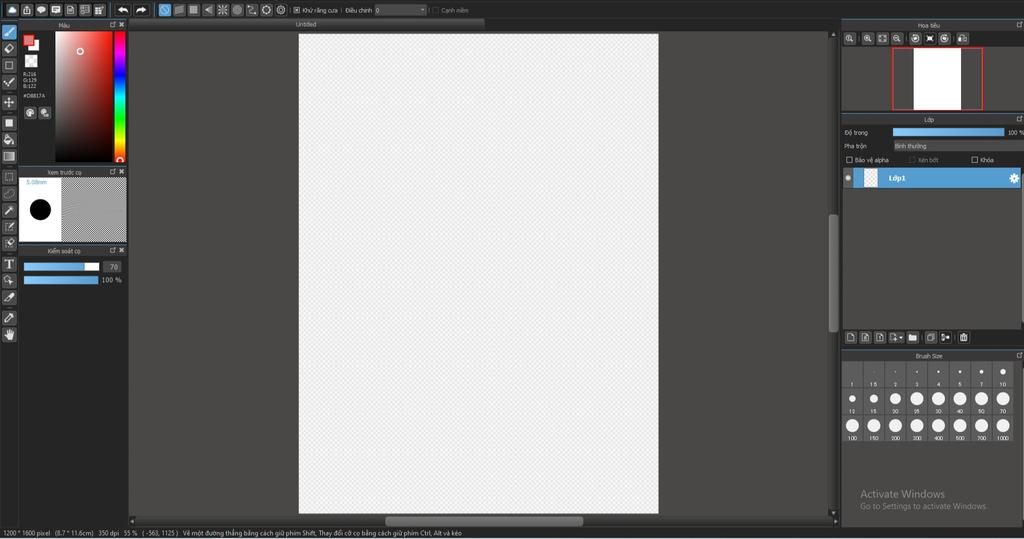Enable the vanishing point snap guide
1024x539 pixels.
(208, 10)
